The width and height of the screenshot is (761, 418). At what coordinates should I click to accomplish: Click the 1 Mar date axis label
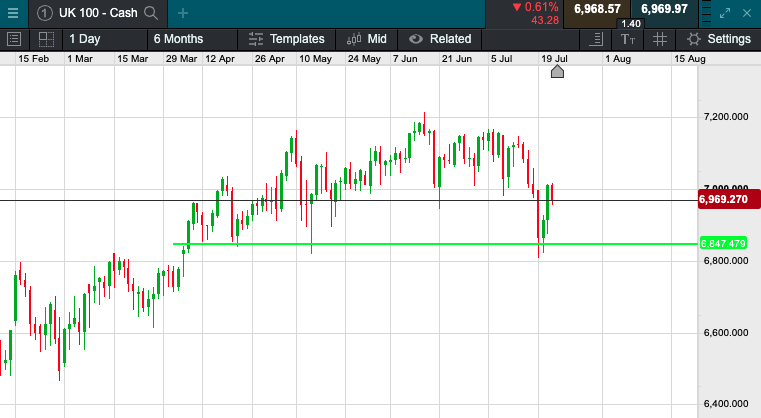click(x=80, y=59)
